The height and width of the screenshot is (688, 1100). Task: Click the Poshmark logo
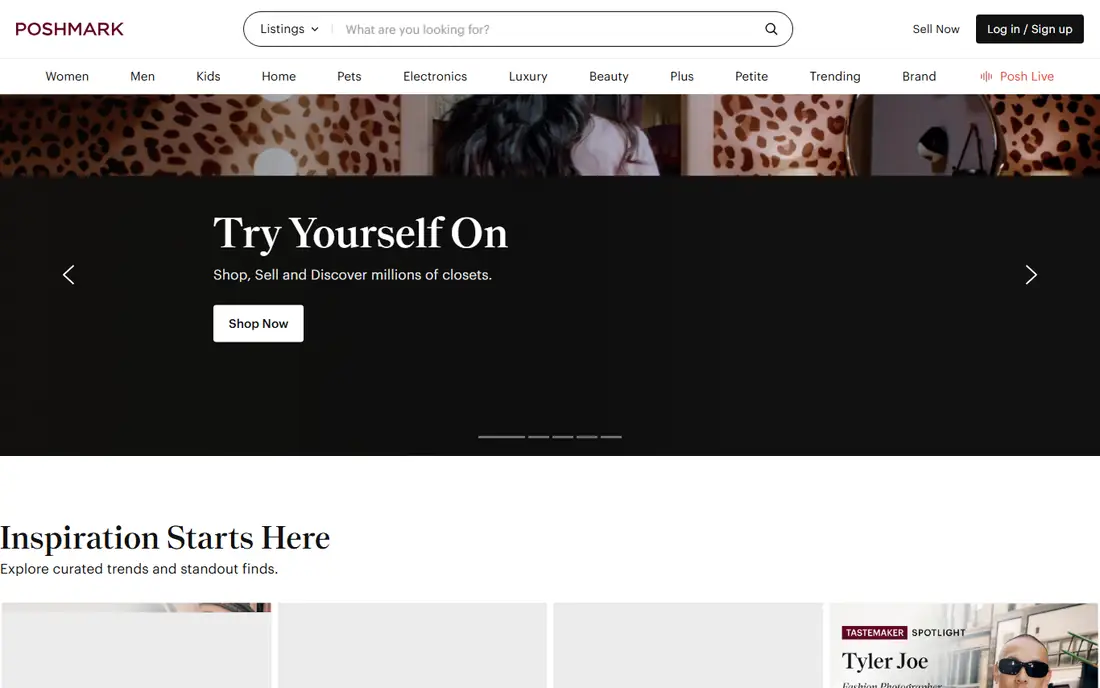coord(69,29)
